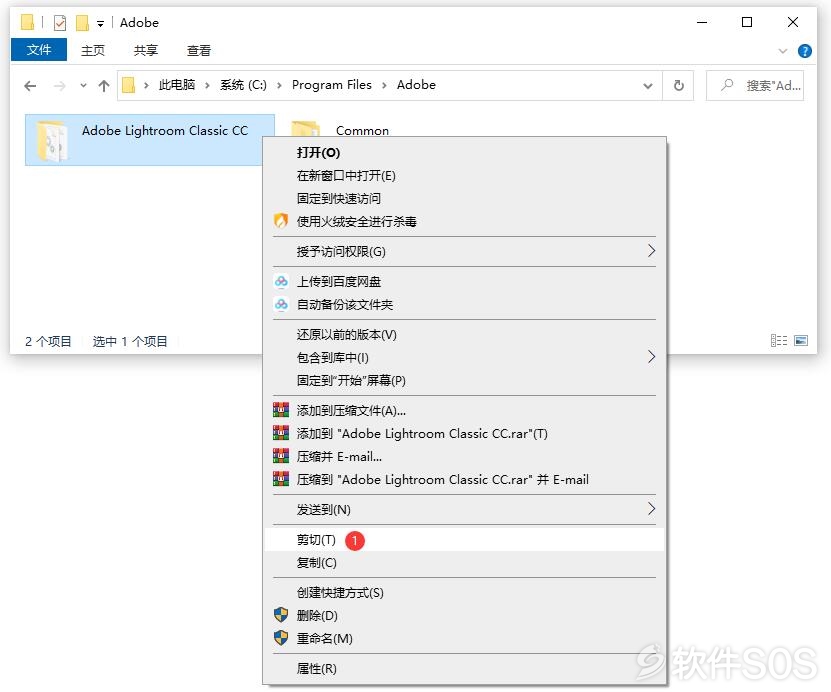This screenshot has height=692, width=831.
Task: Click the title bar folder icon
Action: point(27,23)
